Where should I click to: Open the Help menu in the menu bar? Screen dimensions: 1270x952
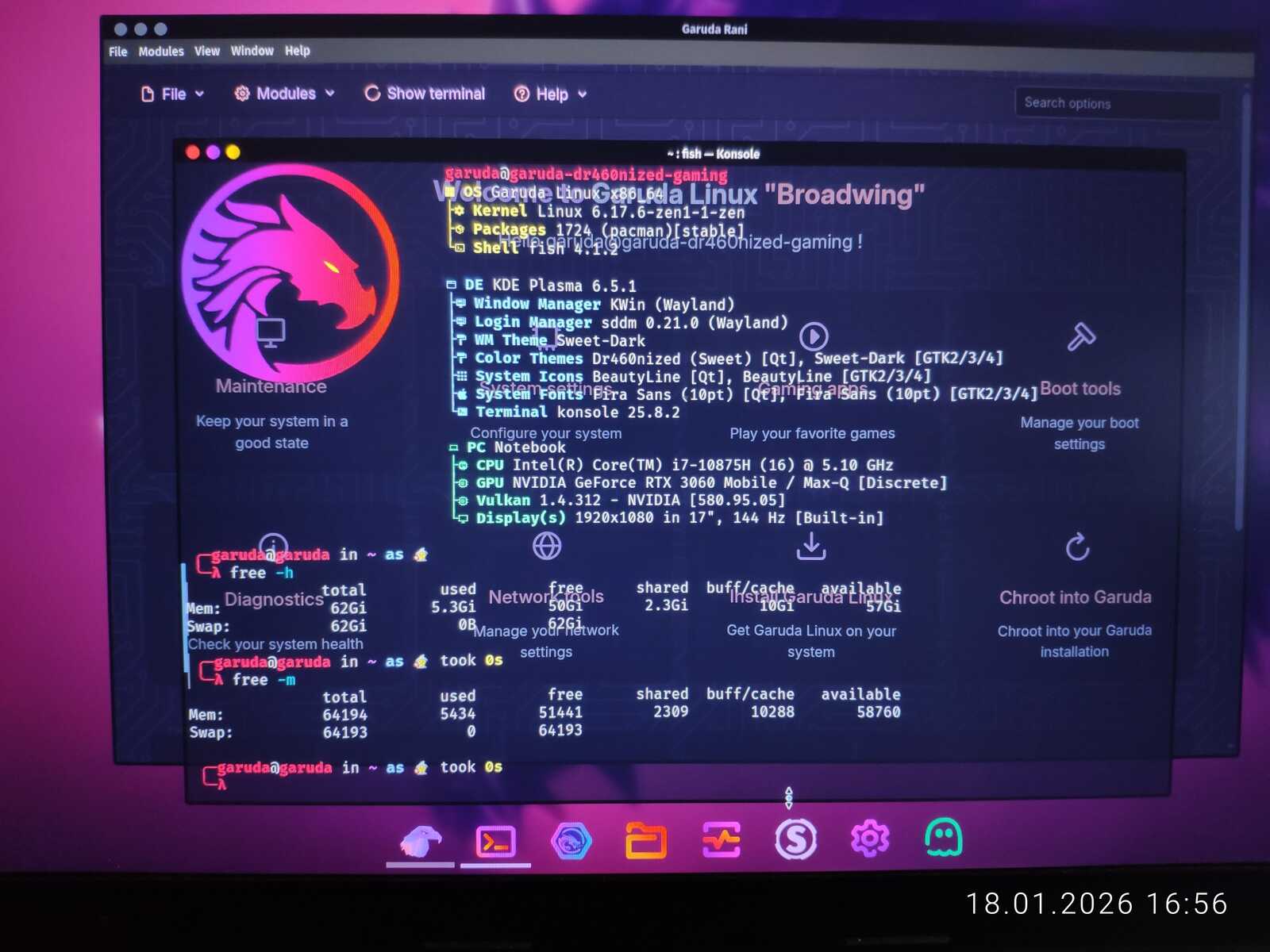tap(298, 51)
